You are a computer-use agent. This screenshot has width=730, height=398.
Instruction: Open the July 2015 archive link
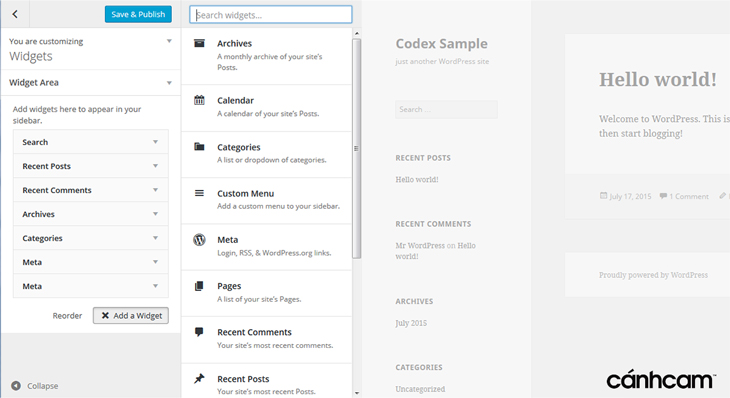point(411,323)
